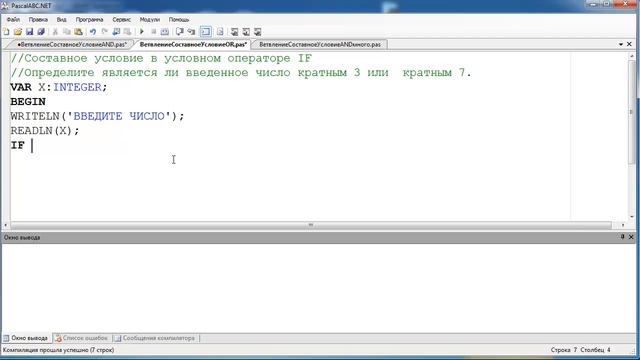The image size is (640, 360).
Task: Open the Помощь menu
Action: coord(179,19)
